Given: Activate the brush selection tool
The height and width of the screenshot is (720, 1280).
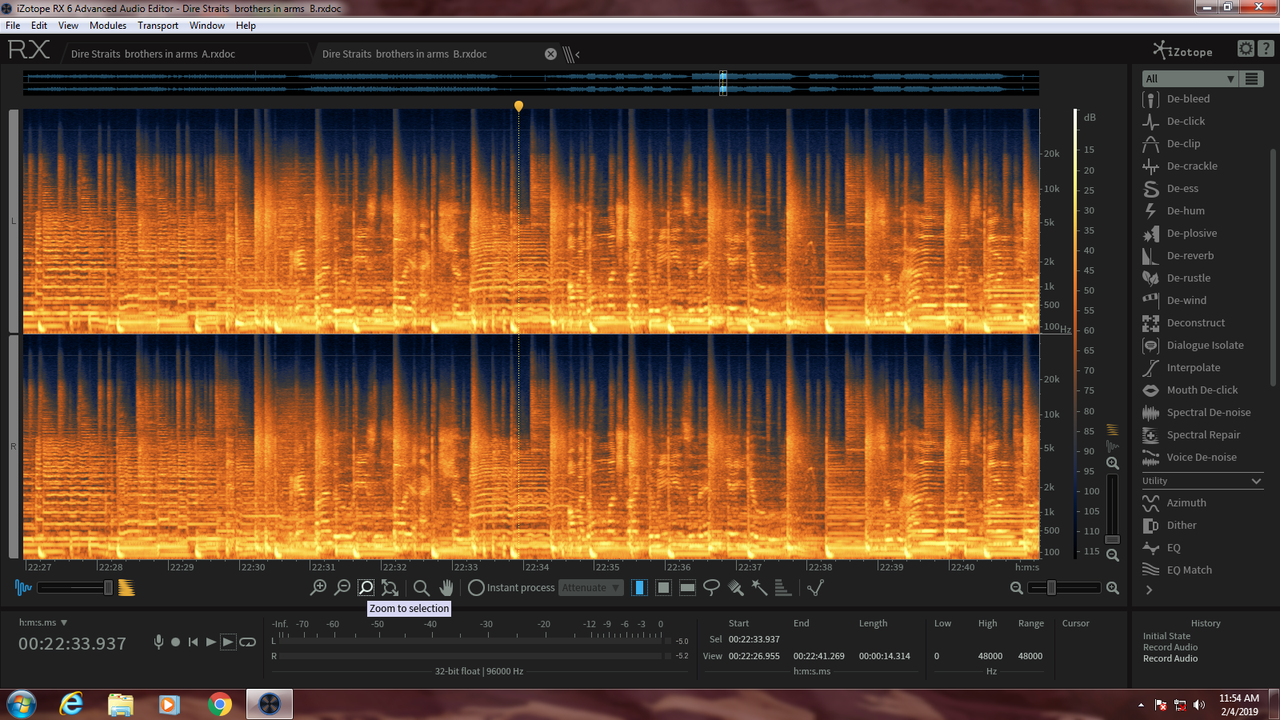Looking at the screenshot, I should [734, 587].
